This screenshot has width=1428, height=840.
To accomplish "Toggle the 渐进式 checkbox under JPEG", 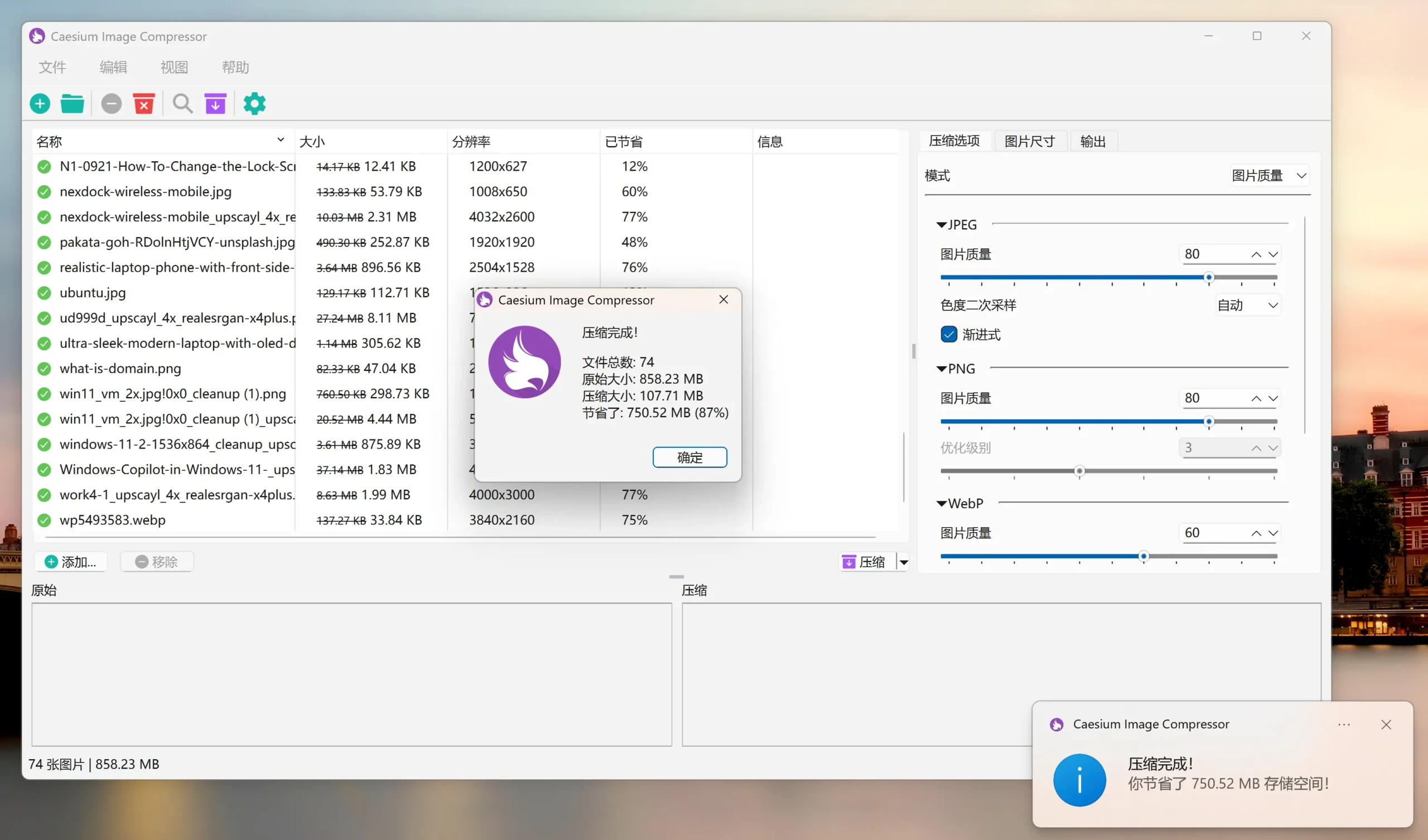I will [x=948, y=335].
